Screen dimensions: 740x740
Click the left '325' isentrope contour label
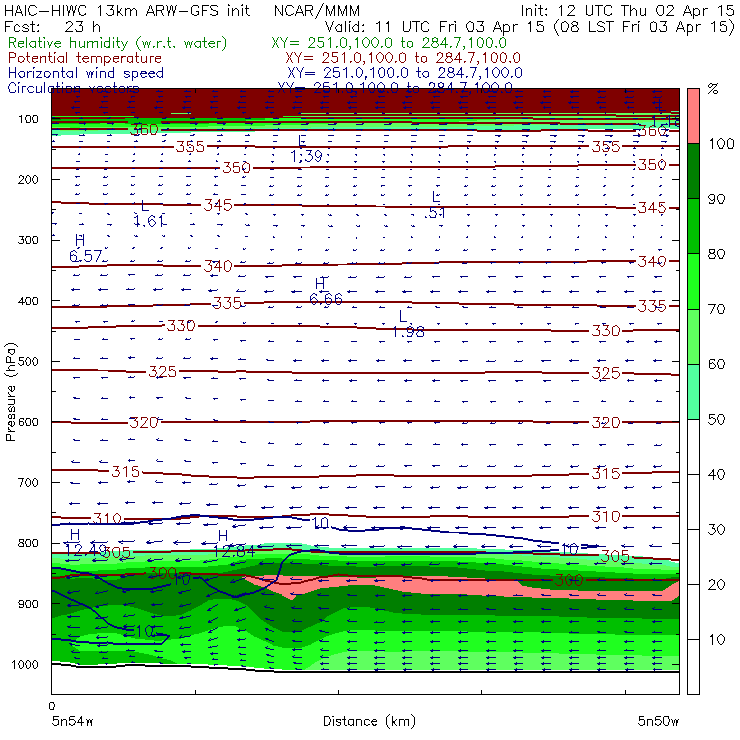tap(162, 372)
